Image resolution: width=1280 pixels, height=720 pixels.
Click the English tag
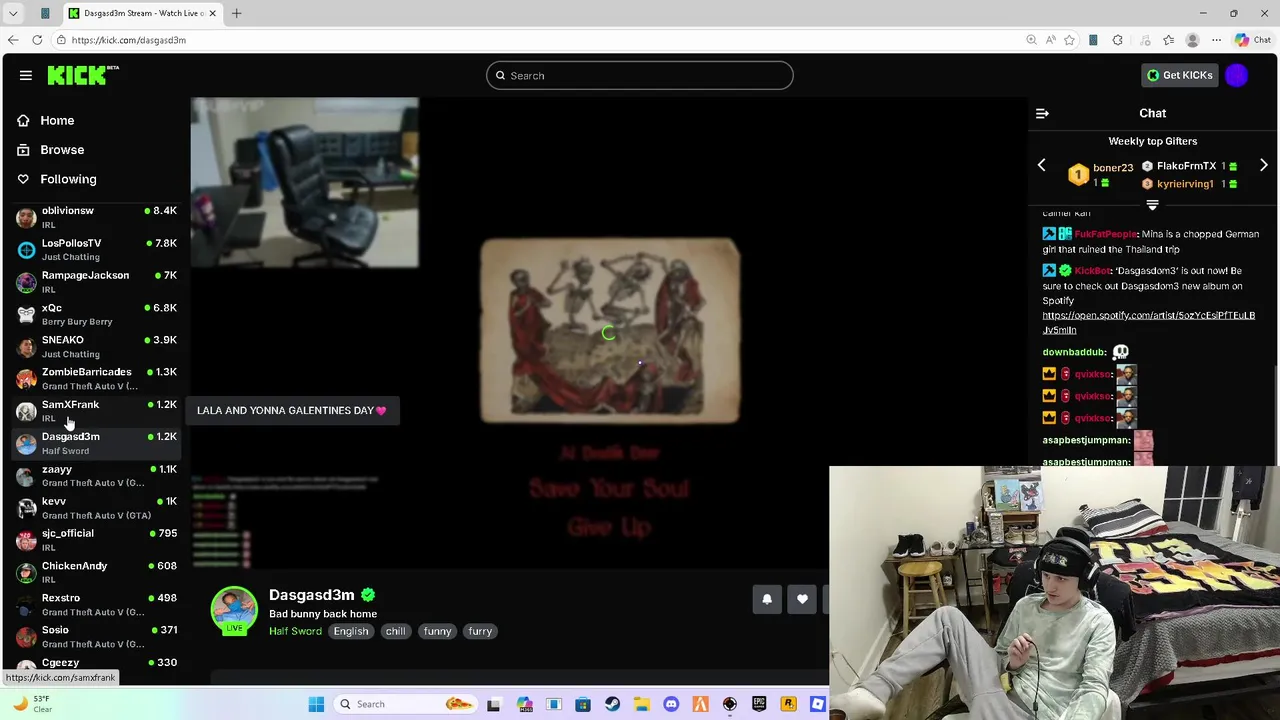pyautogui.click(x=351, y=631)
